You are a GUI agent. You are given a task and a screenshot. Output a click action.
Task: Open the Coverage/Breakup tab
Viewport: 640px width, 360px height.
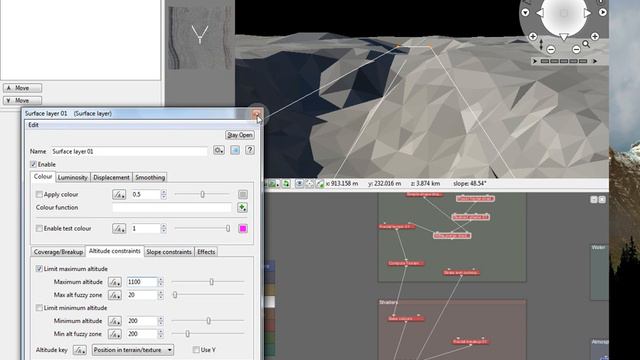(x=58, y=252)
